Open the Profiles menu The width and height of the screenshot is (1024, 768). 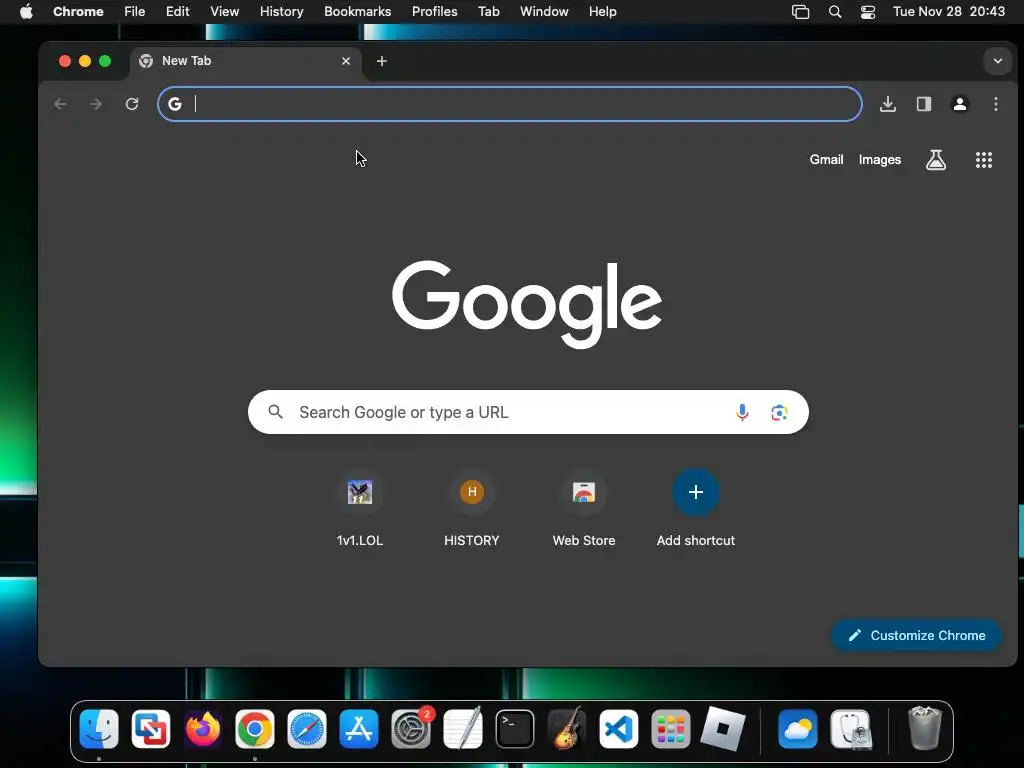click(x=434, y=11)
